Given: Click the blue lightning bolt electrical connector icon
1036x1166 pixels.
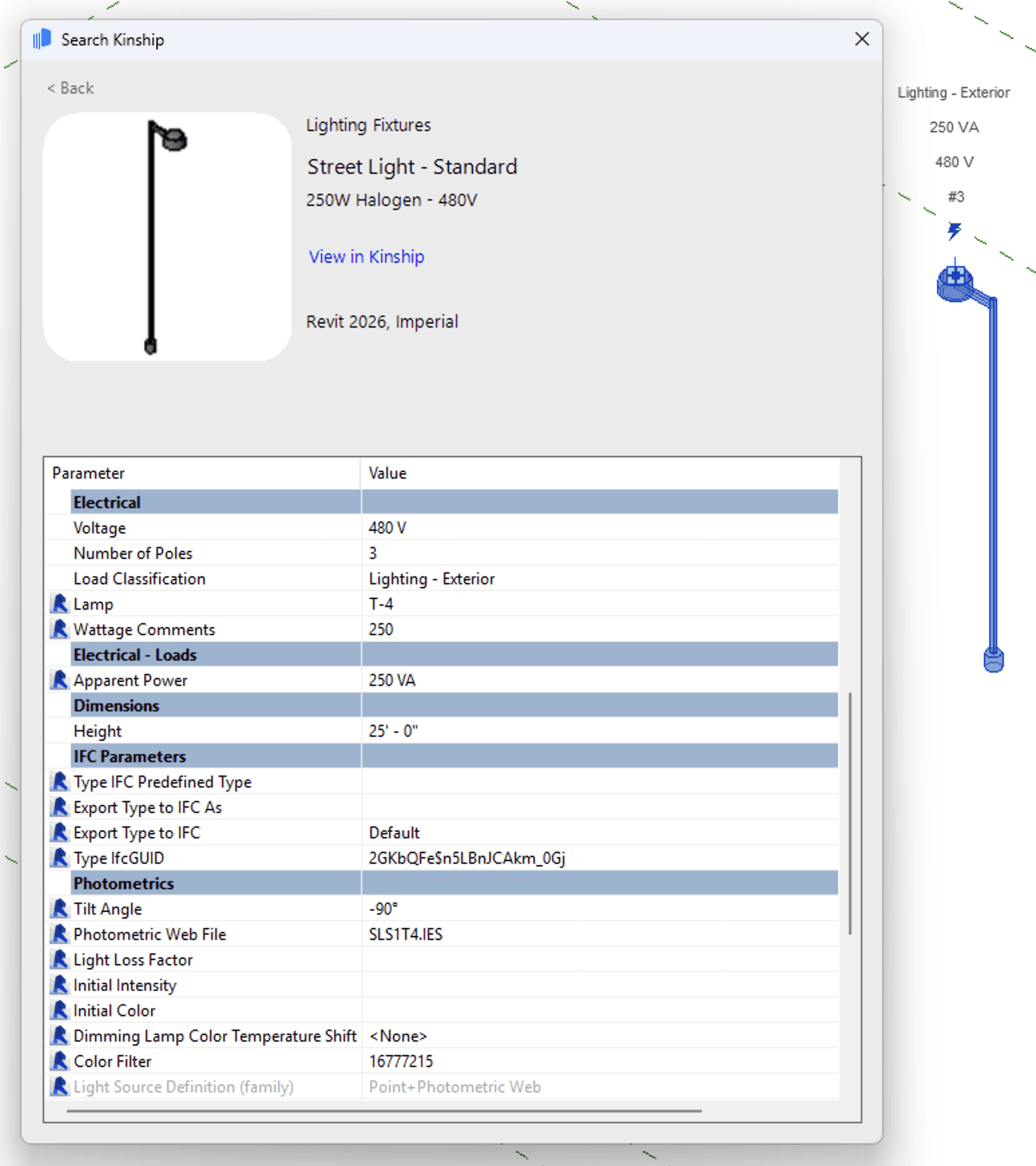Looking at the screenshot, I should (x=954, y=231).
